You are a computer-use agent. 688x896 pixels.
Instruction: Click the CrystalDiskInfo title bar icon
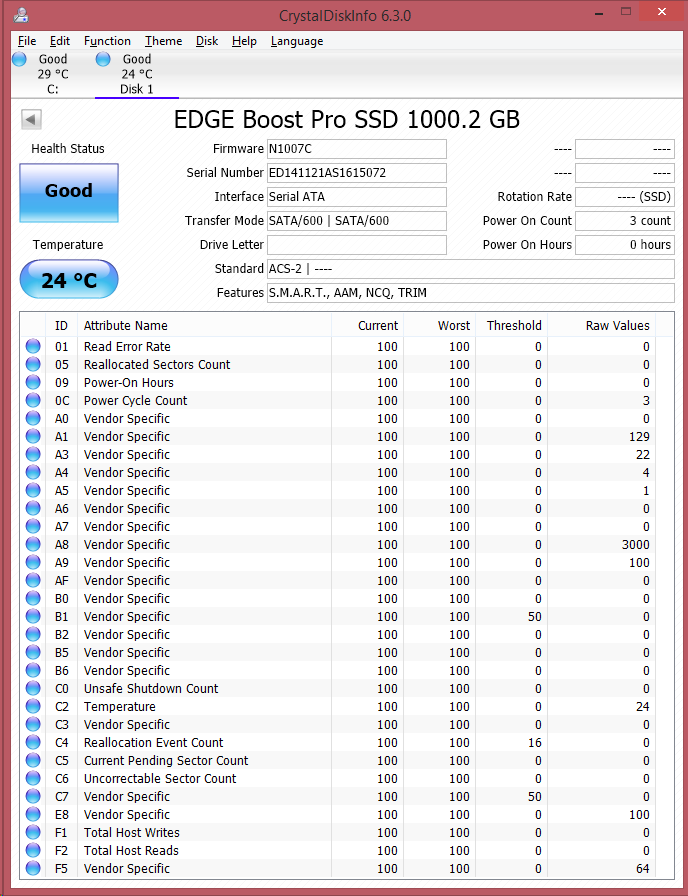(22, 14)
